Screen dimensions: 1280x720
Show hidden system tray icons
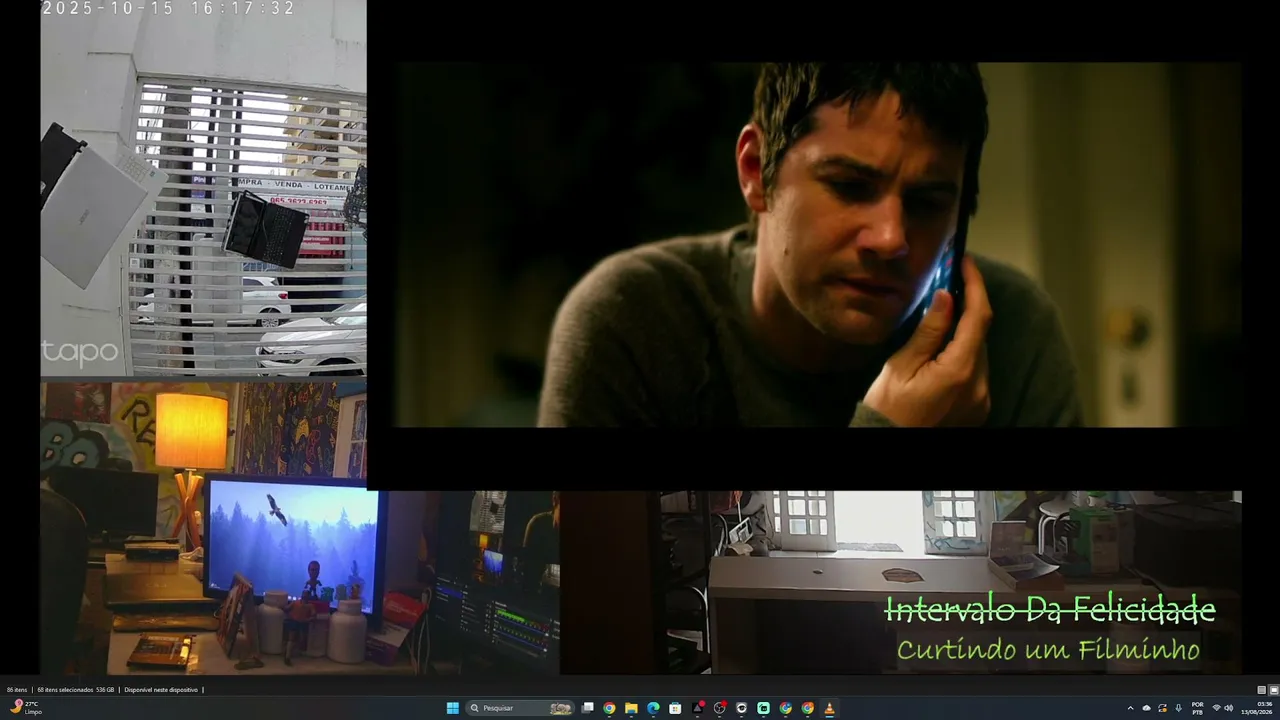pyautogui.click(x=1131, y=708)
